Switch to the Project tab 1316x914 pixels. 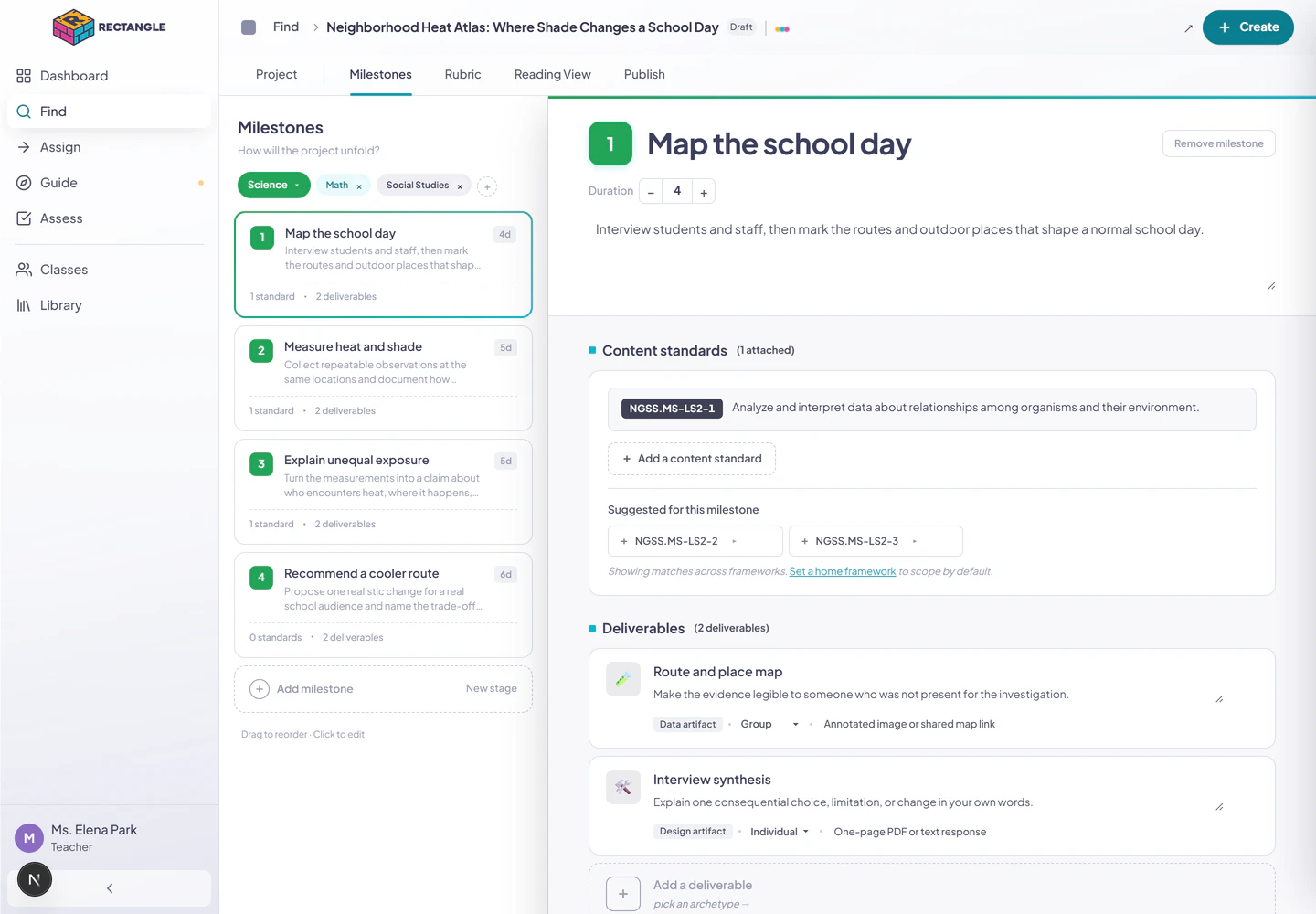click(x=276, y=74)
